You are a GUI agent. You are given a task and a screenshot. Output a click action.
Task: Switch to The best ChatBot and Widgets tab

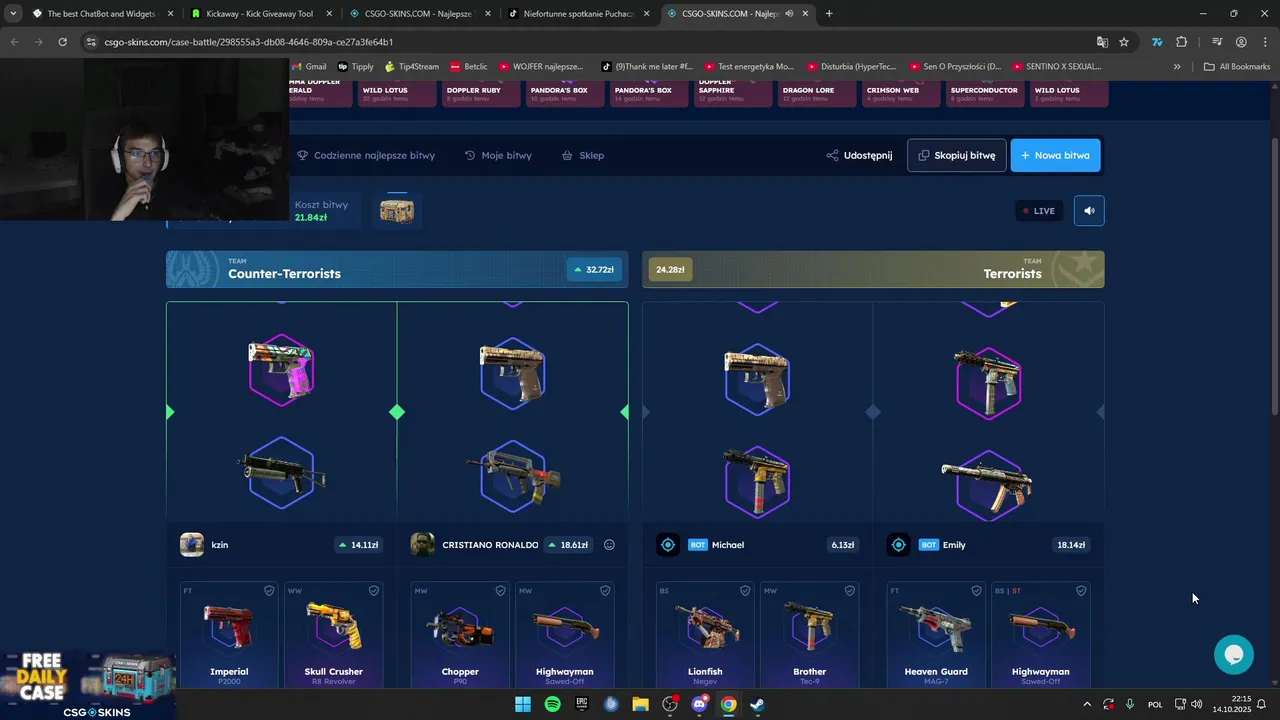[100, 14]
